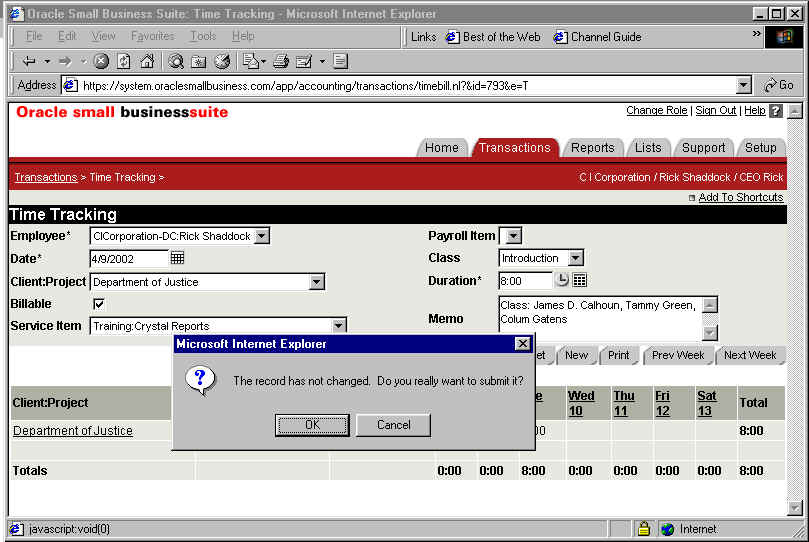Open the File menu
The height and width of the screenshot is (542, 809).
(34, 36)
